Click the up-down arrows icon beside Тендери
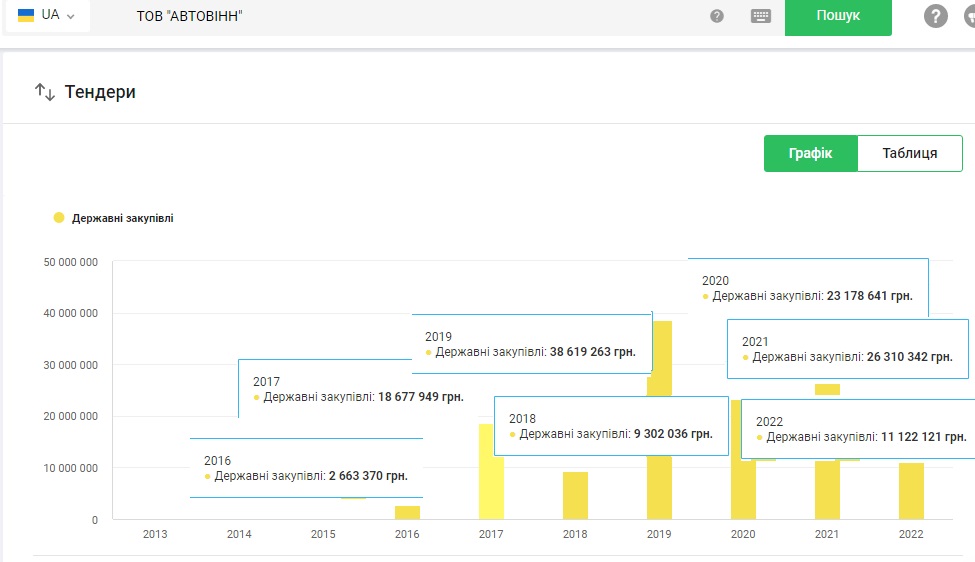The width and height of the screenshot is (975, 562). pyautogui.click(x=45, y=92)
